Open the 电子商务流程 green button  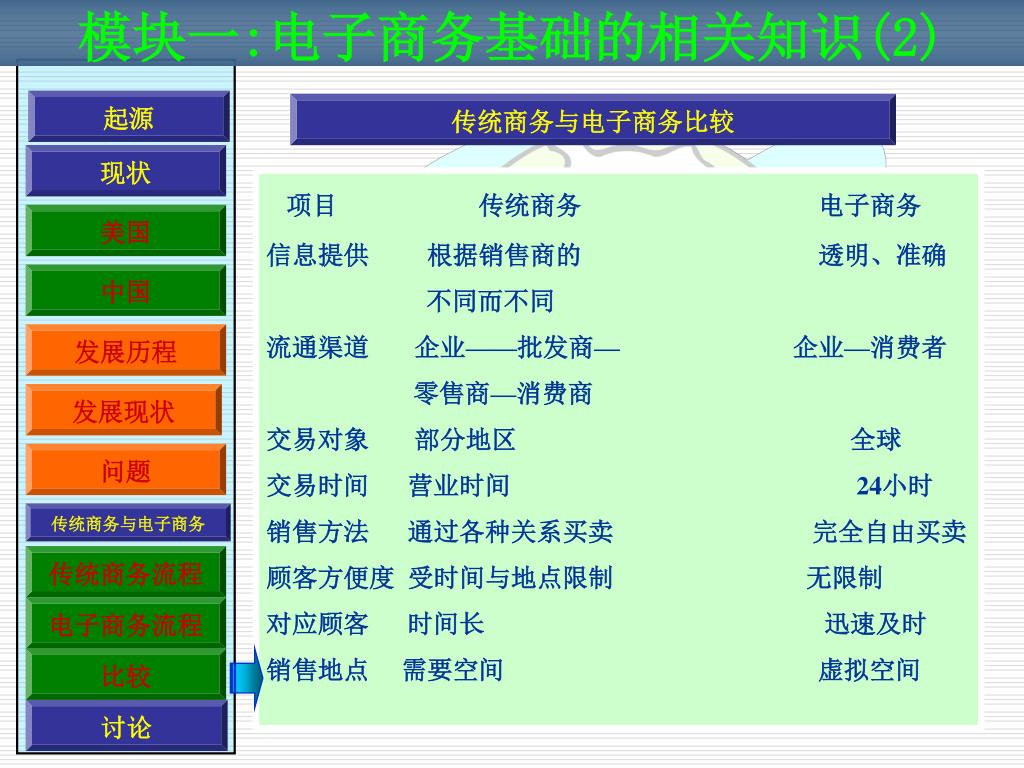126,624
